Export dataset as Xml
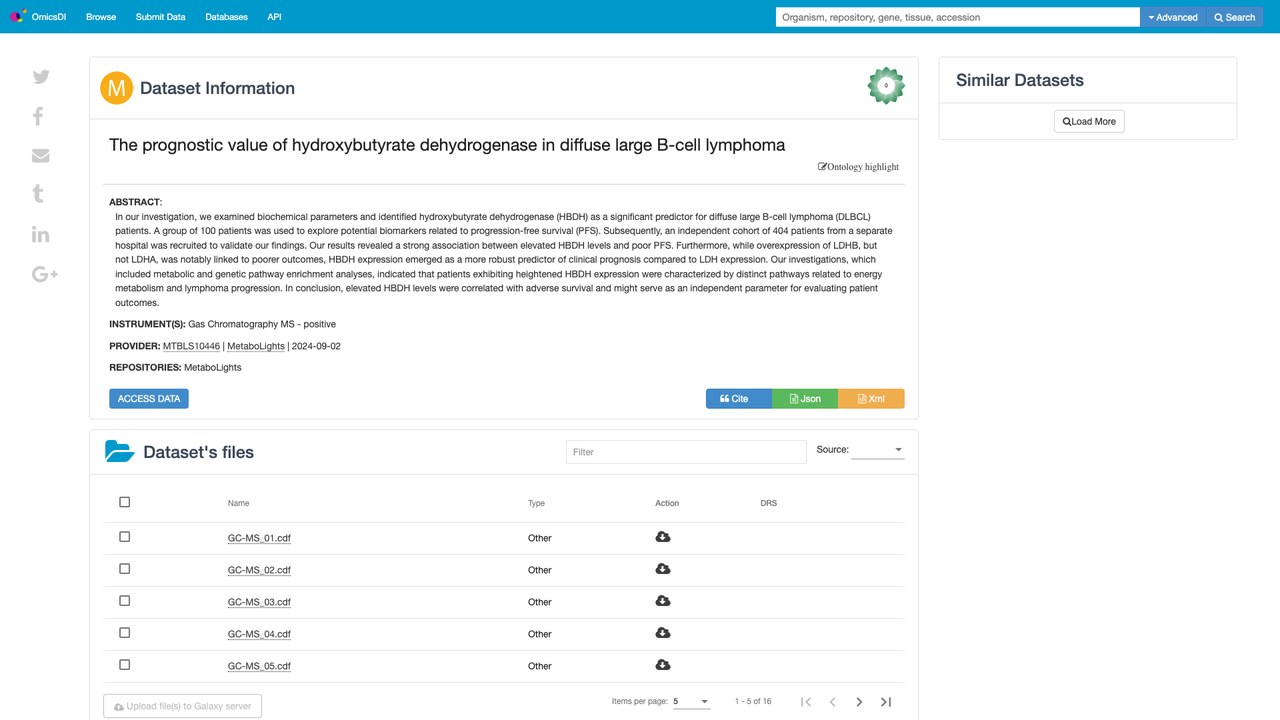The height and width of the screenshot is (720, 1280). coord(871,398)
